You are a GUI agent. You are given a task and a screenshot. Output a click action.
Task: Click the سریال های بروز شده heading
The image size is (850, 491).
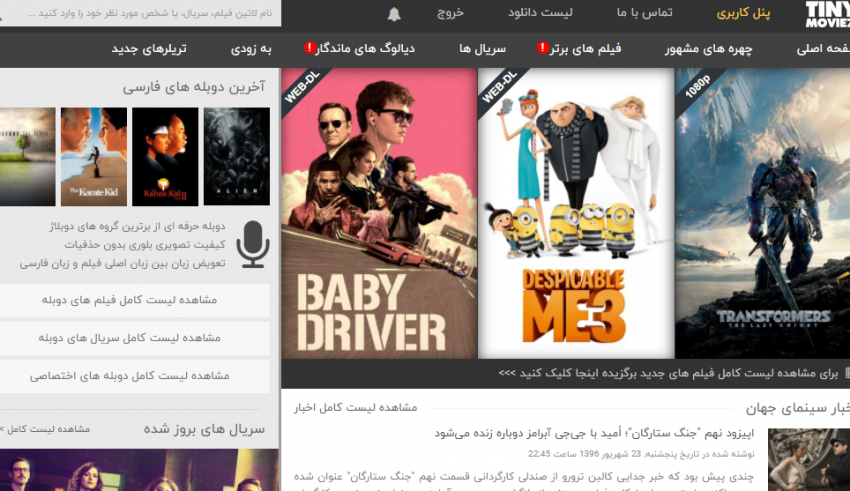pos(204,429)
